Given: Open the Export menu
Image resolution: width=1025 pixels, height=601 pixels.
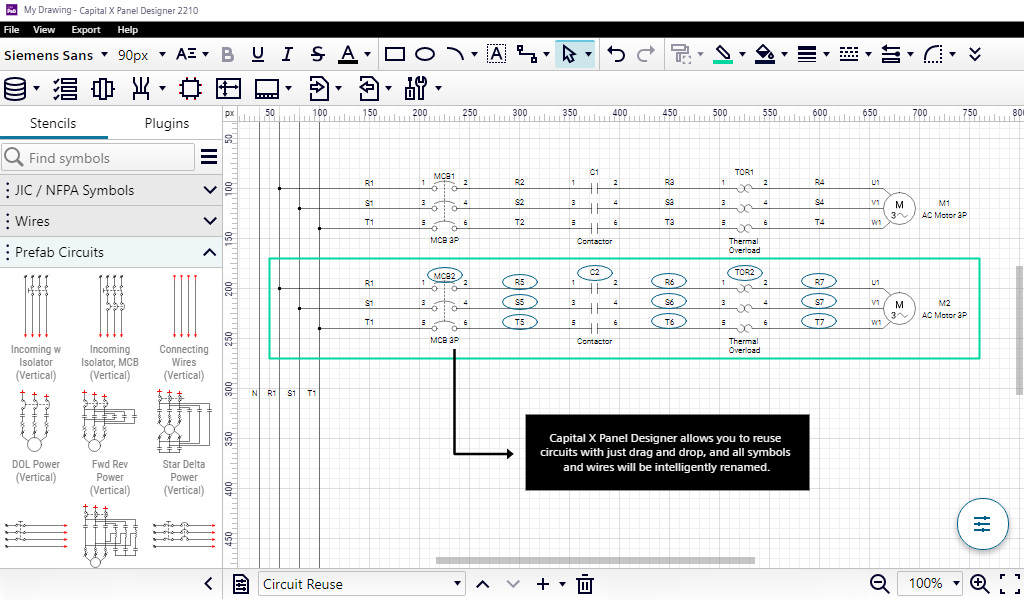Looking at the screenshot, I should pyautogui.click(x=86, y=29).
